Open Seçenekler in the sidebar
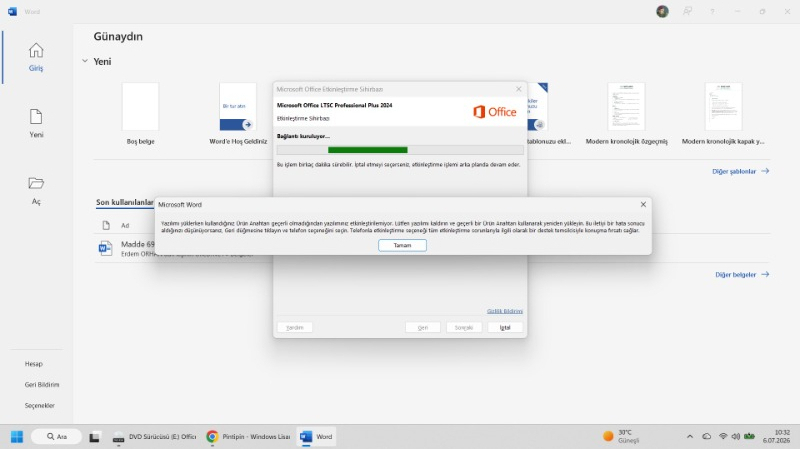This screenshot has width=800, height=449. coord(39,406)
